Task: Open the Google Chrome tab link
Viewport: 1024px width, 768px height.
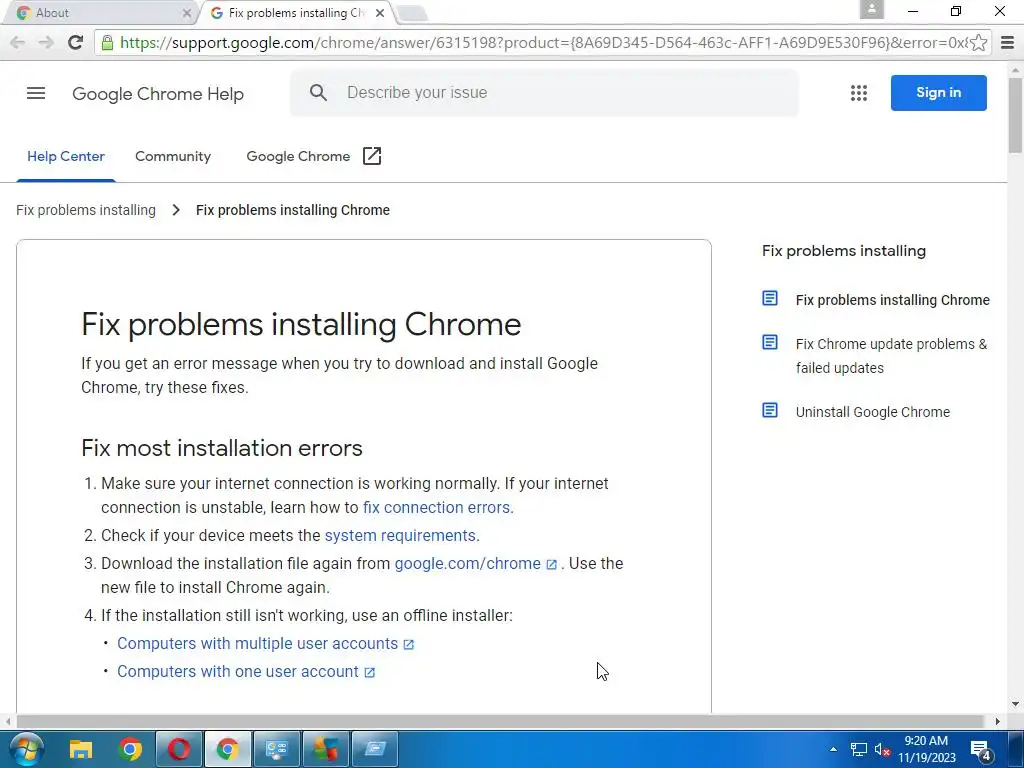Action: (298, 156)
